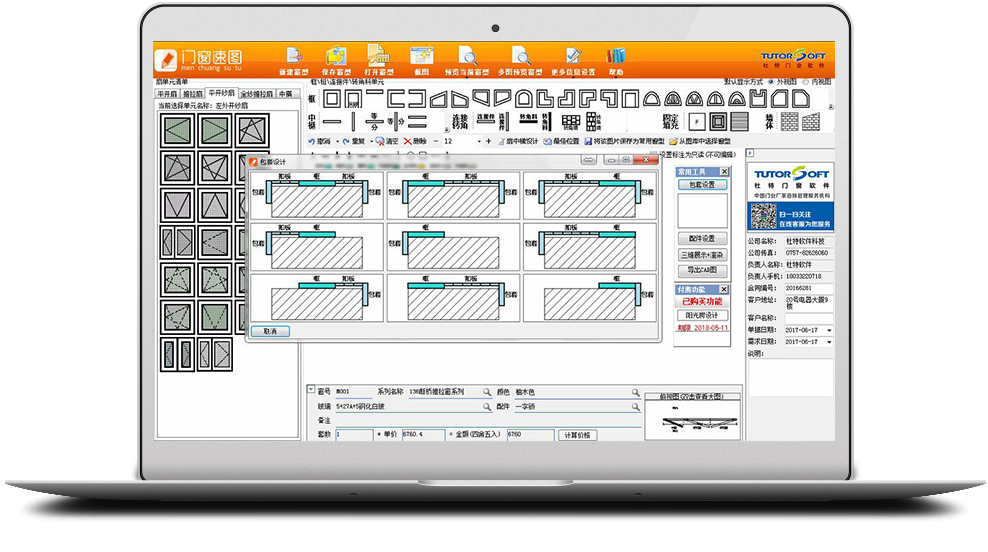
Task: Switch to the 平开扇 tab
Action: (167, 94)
